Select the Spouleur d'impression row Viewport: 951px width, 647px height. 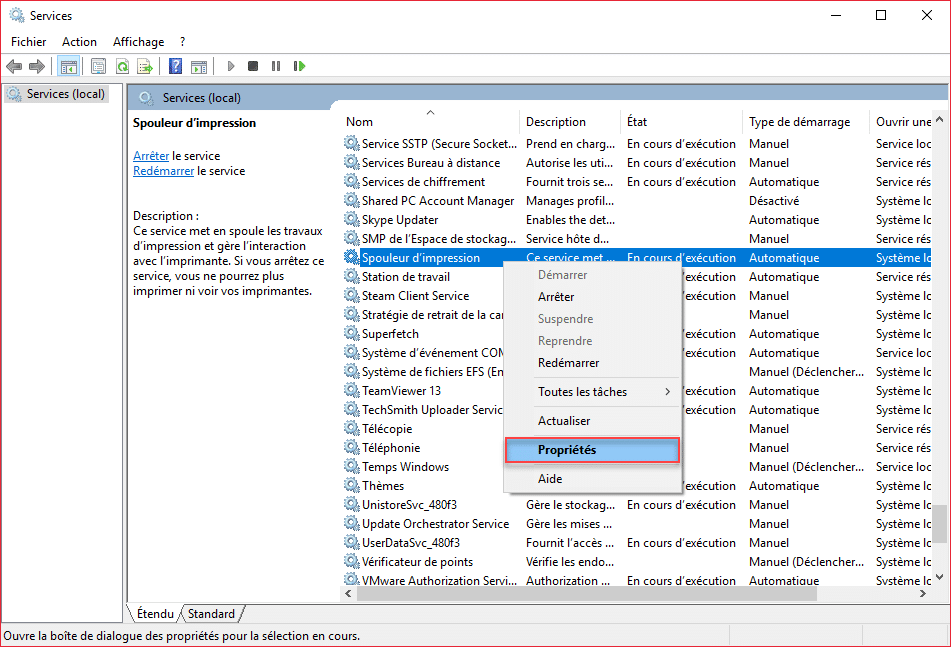tap(637, 258)
